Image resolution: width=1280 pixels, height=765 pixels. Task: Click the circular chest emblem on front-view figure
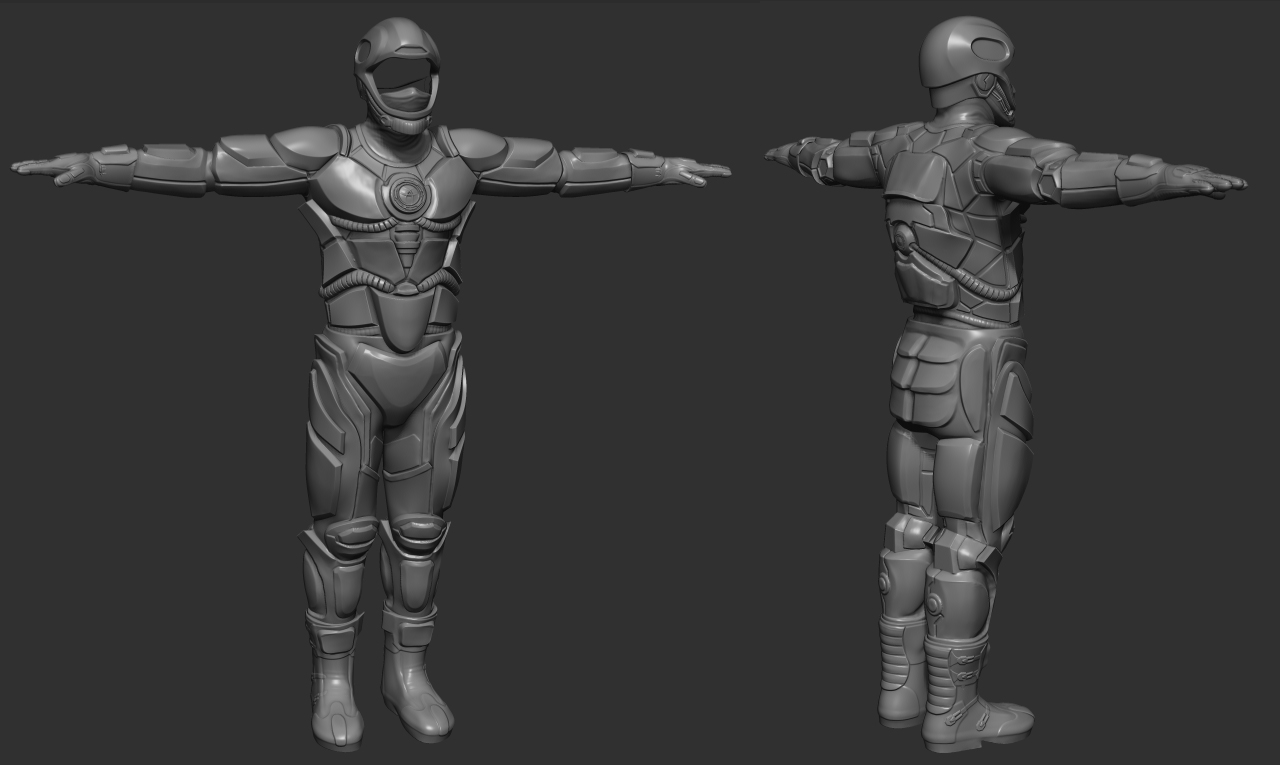408,195
